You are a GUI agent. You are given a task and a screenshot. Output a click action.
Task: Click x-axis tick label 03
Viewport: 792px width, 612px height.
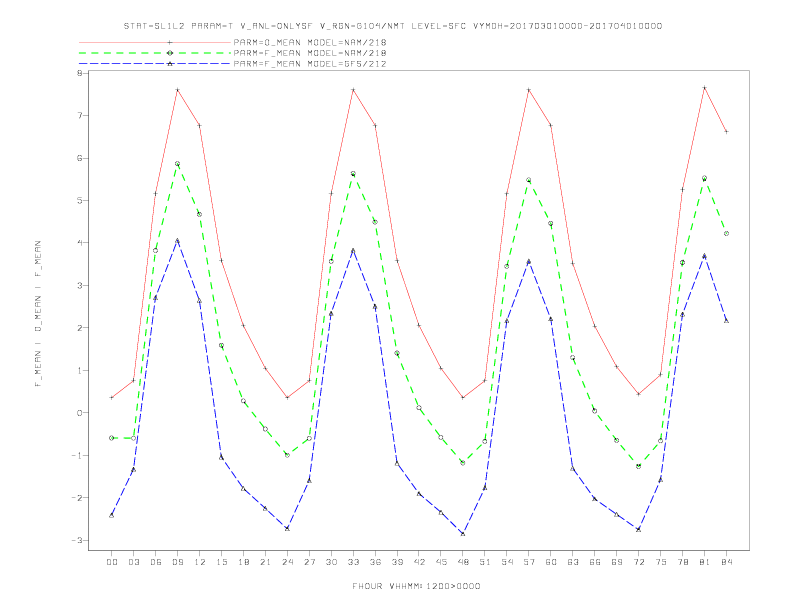pyautogui.click(x=133, y=562)
